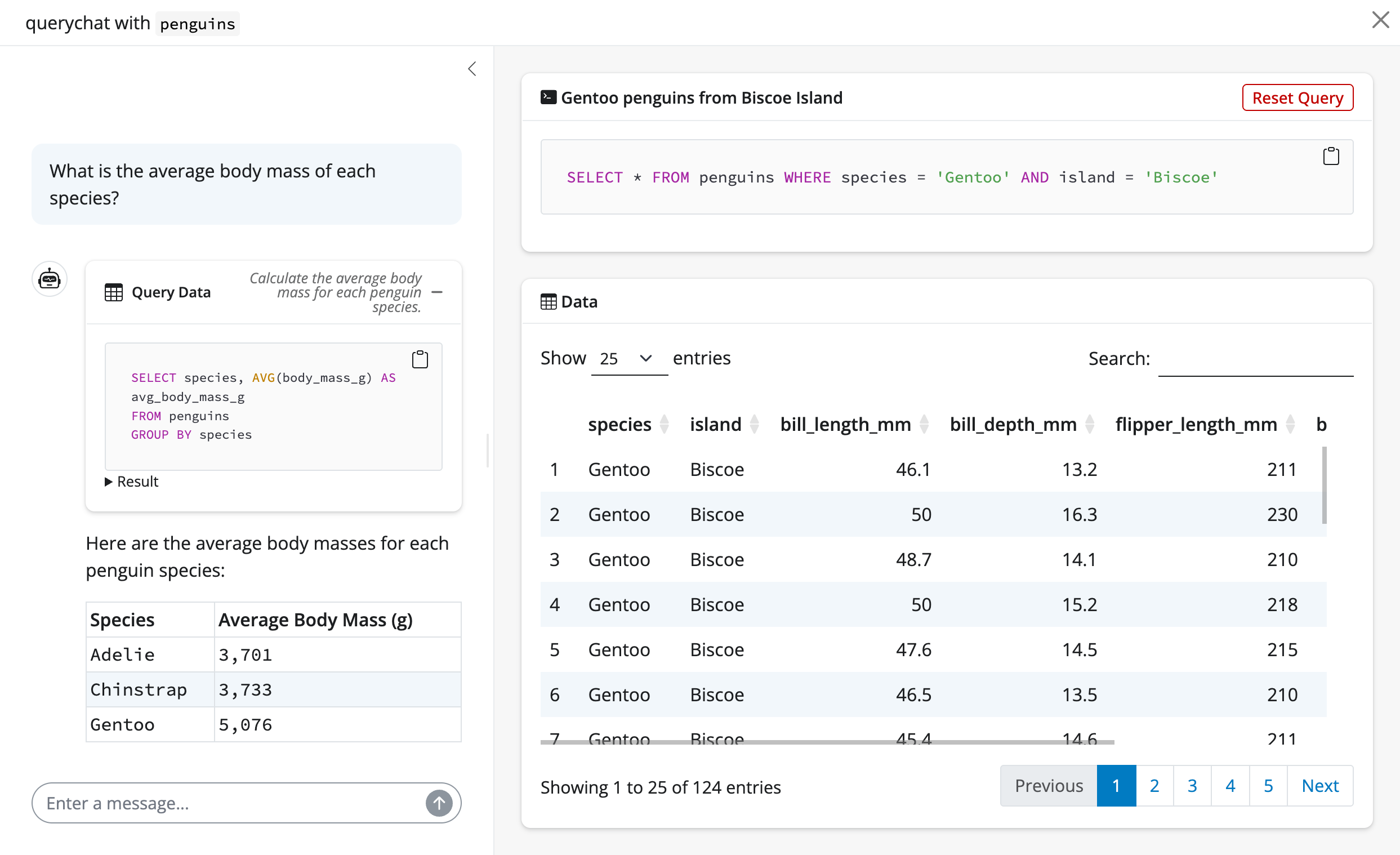1400x855 pixels.
Task: Click the terminal icon beside the query title
Action: tap(549, 97)
